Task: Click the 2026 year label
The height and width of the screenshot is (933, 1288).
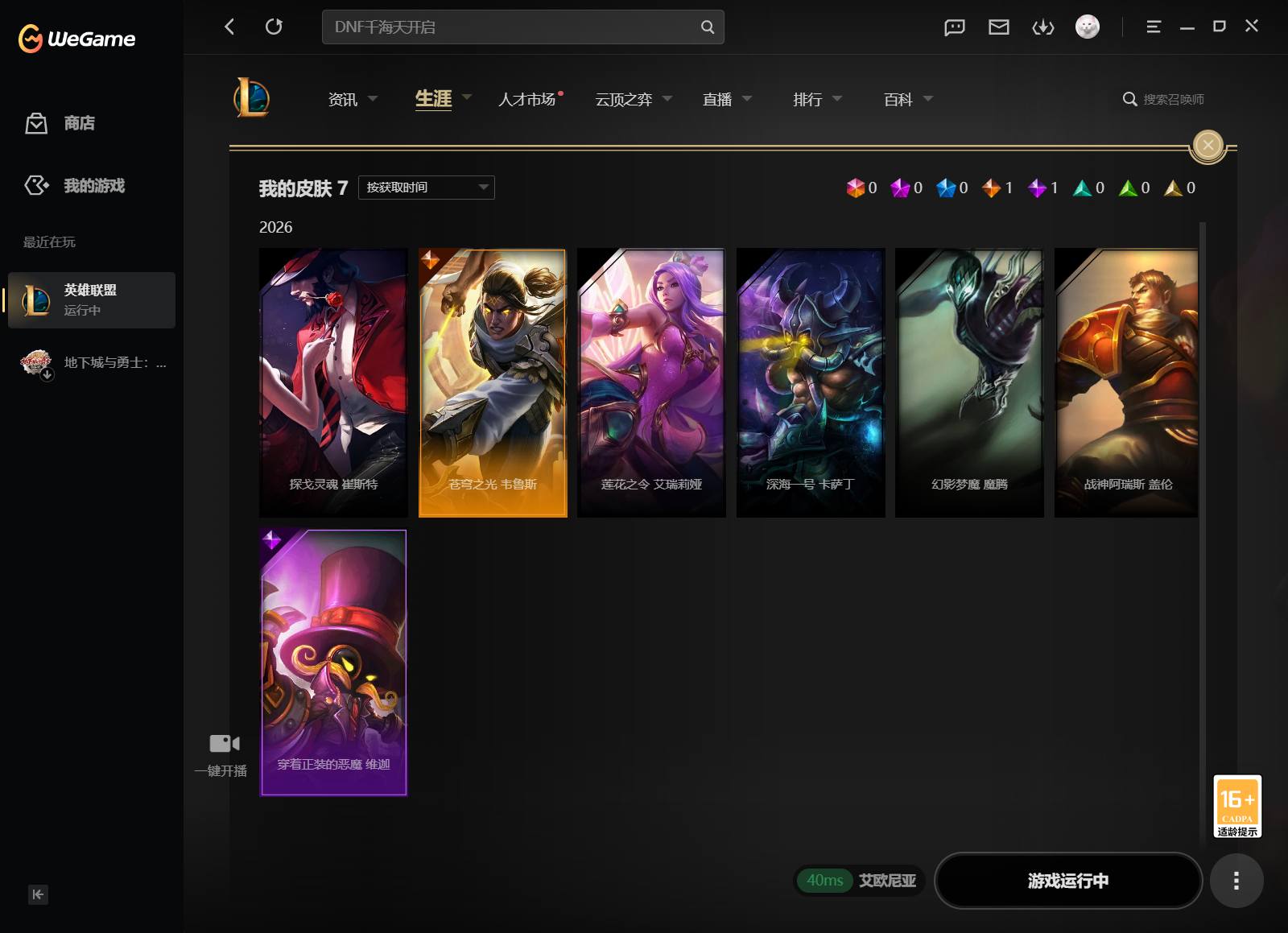Action: click(275, 227)
